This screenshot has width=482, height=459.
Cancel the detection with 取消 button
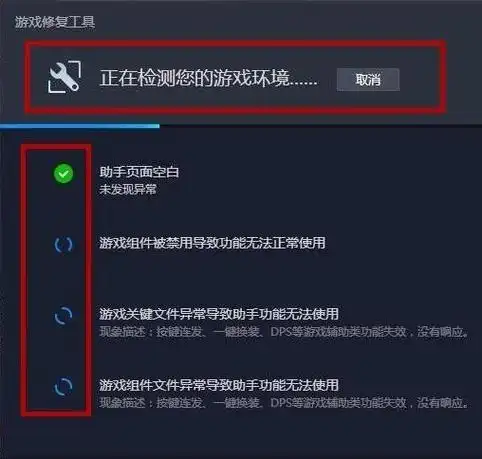368,80
